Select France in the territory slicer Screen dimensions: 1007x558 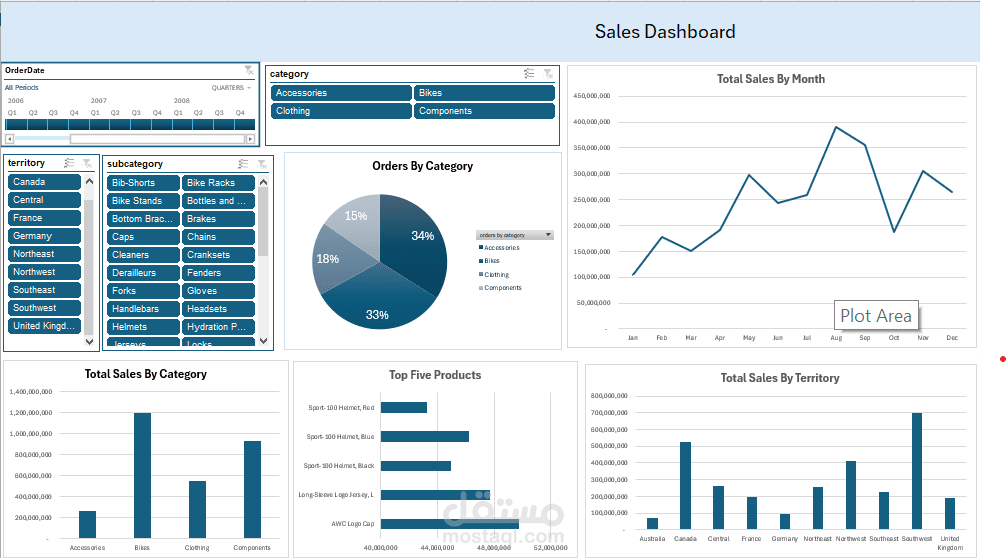pyautogui.click(x=44, y=218)
